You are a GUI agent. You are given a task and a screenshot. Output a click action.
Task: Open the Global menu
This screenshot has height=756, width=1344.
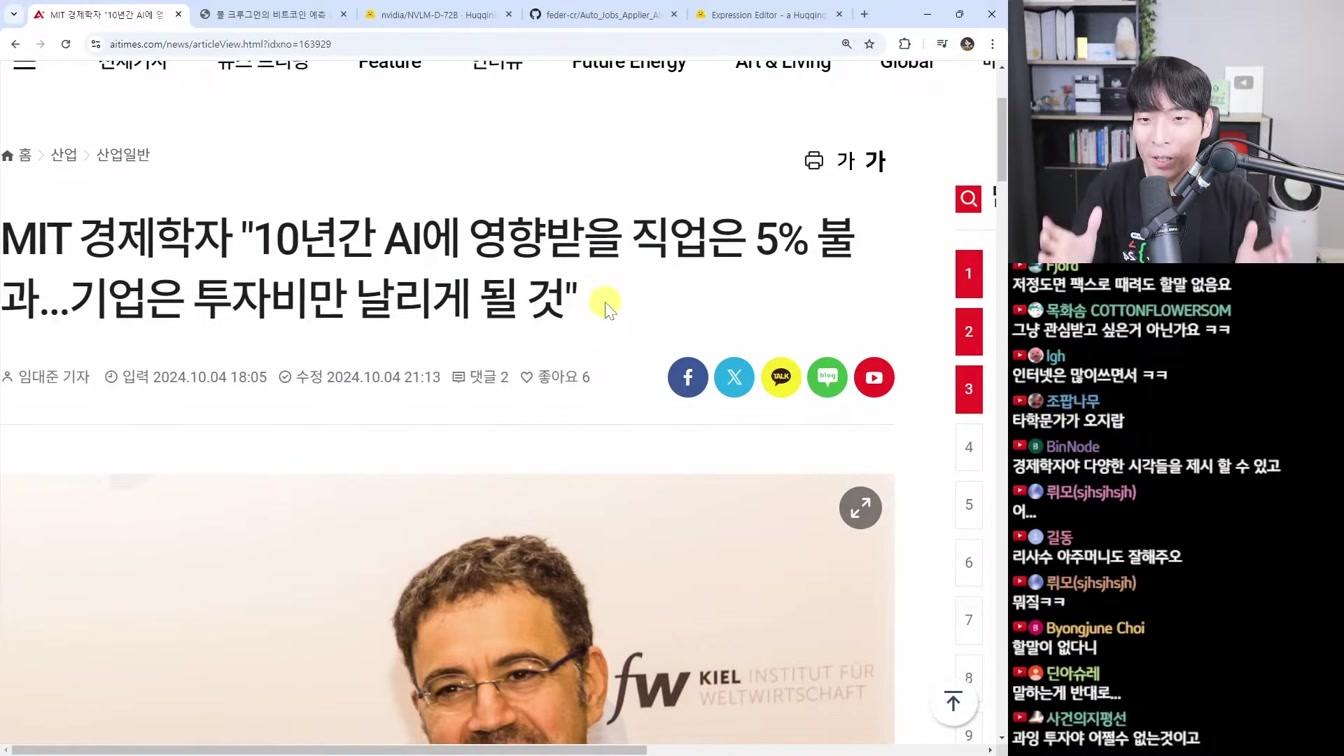(907, 63)
